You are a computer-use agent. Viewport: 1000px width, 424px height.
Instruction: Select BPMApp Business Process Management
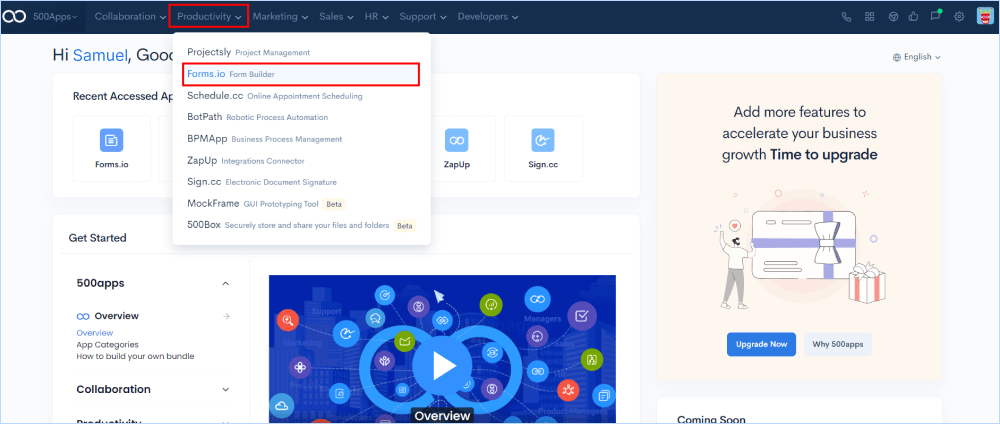[301, 139]
